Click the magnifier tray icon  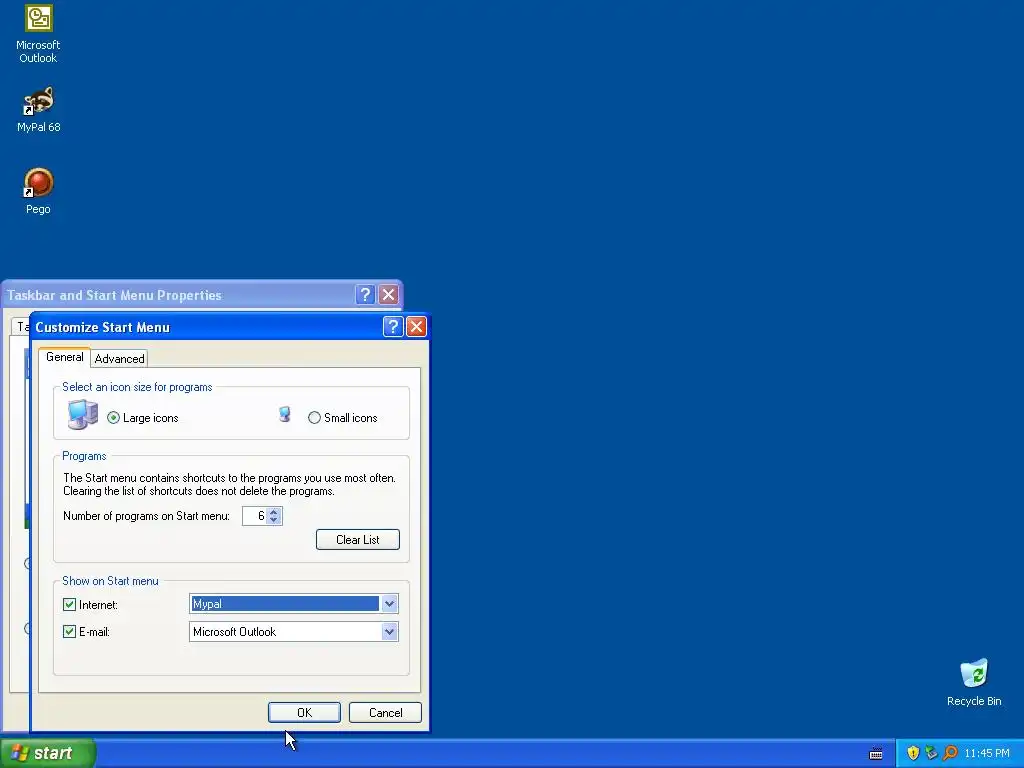click(x=950, y=753)
